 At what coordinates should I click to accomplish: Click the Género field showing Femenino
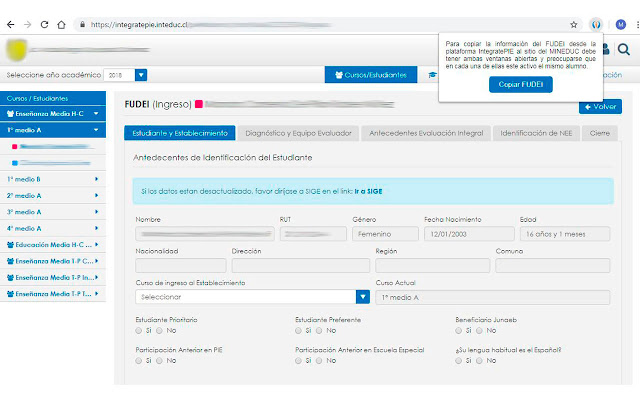point(385,234)
